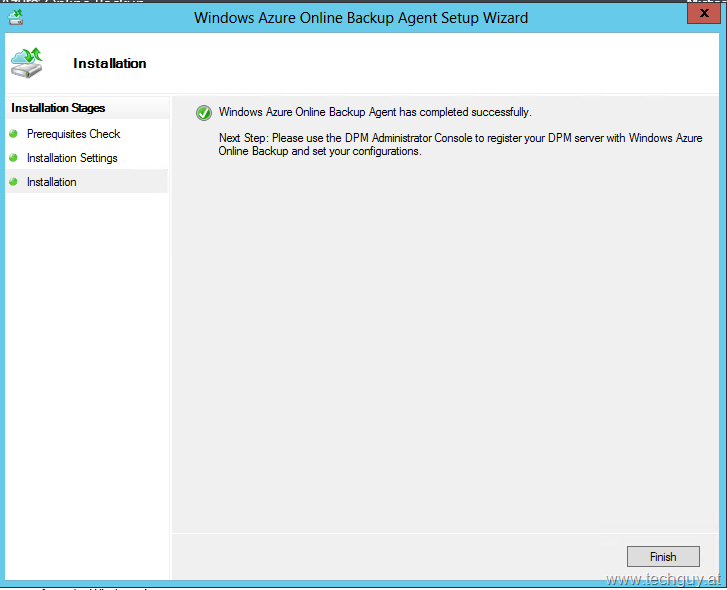
Task: Click green dot beside Installation Settings
Action: (x=13, y=158)
